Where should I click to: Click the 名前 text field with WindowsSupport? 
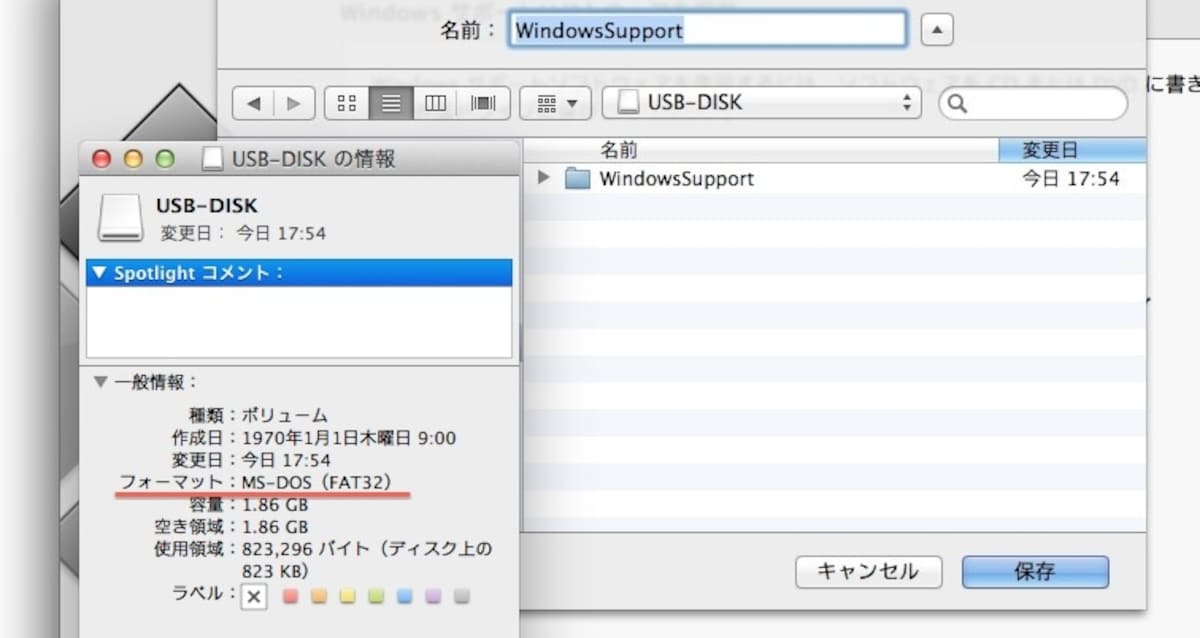pyautogui.click(x=707, y=30)
